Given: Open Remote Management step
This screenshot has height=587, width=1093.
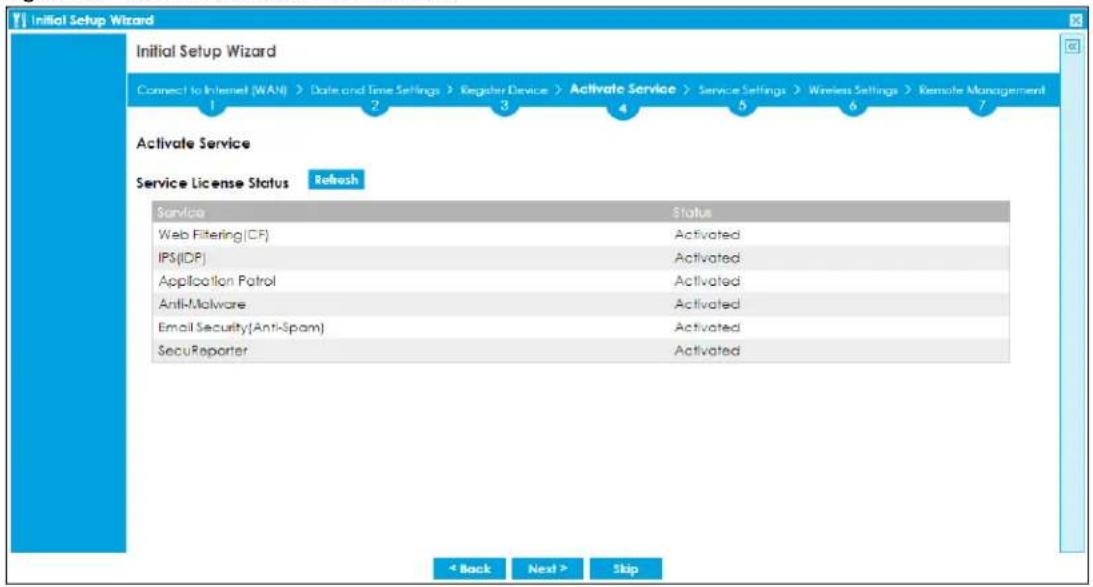Looking at the screenshot, I should coord(981,90).
